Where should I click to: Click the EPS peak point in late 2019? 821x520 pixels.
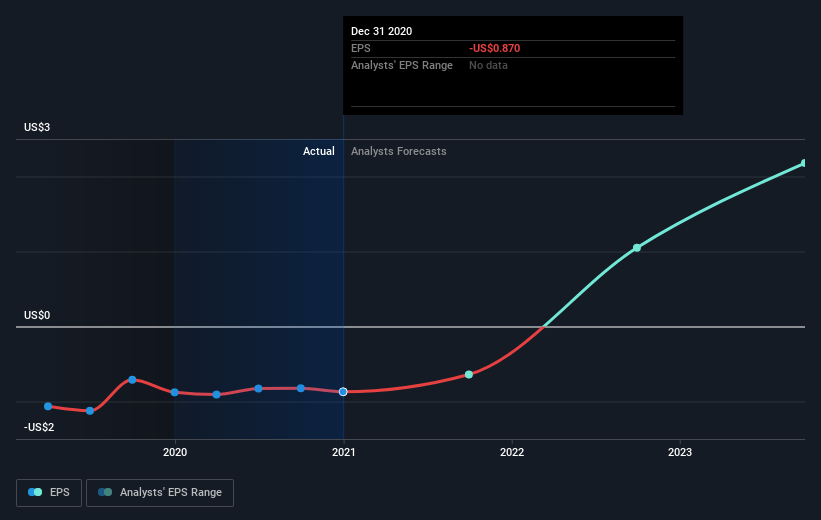click(x=132, y=380)
